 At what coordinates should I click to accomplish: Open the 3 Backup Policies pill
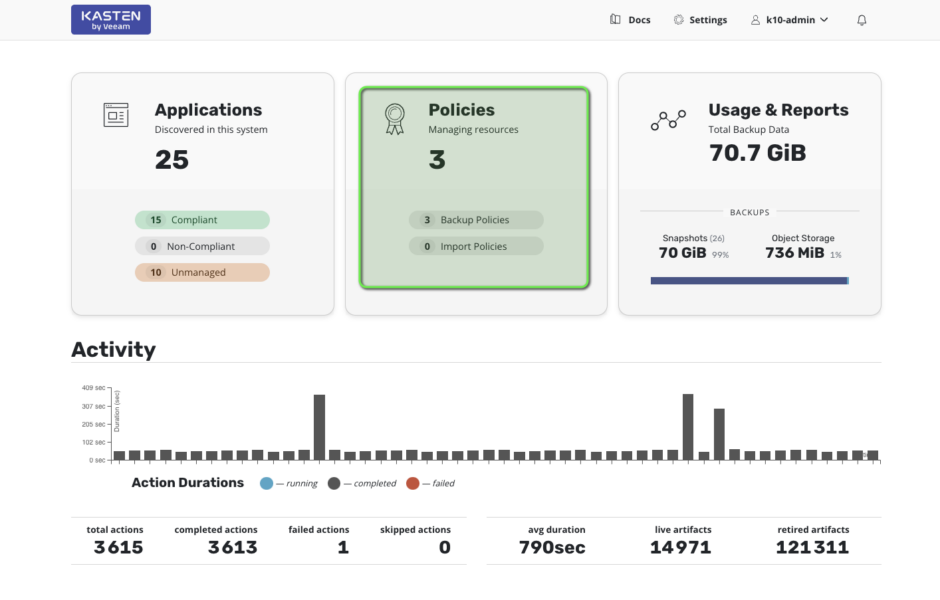[476, 220]
